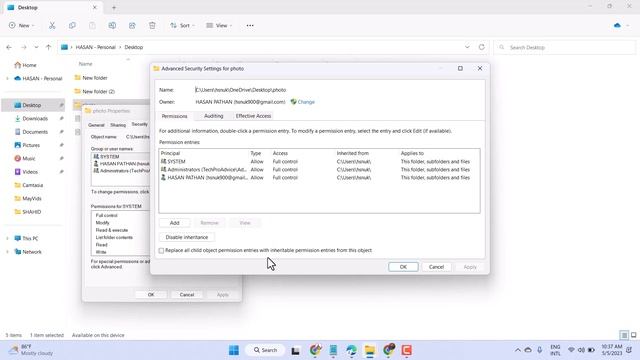Go back with the Back arrow
Image resolution: width=640 pixels, height=360 pixels.
[x=9, y=47]
